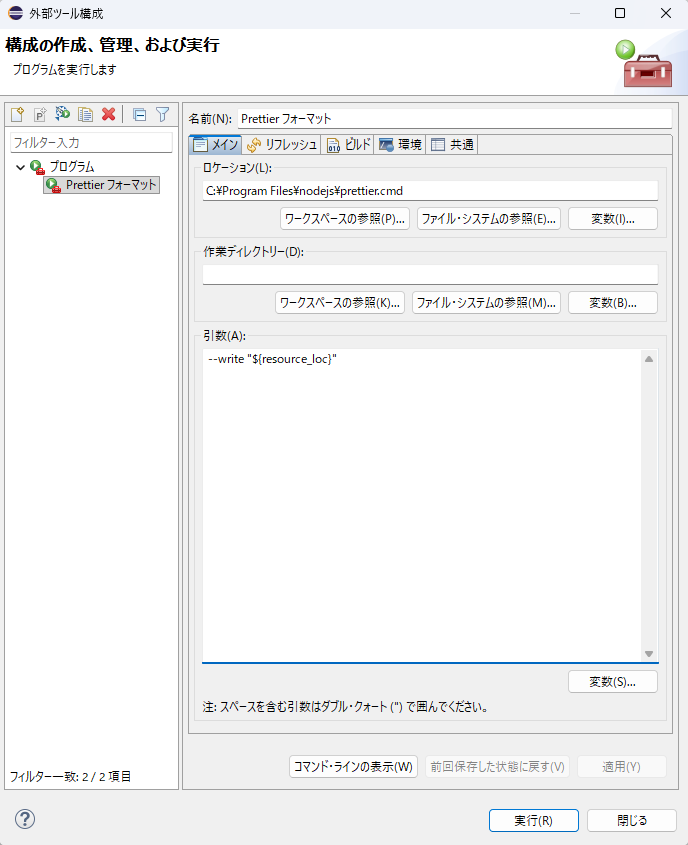Duplicate the selected launch configuration
Viewport: 688px width, 845px height.
tap(86, 114)
